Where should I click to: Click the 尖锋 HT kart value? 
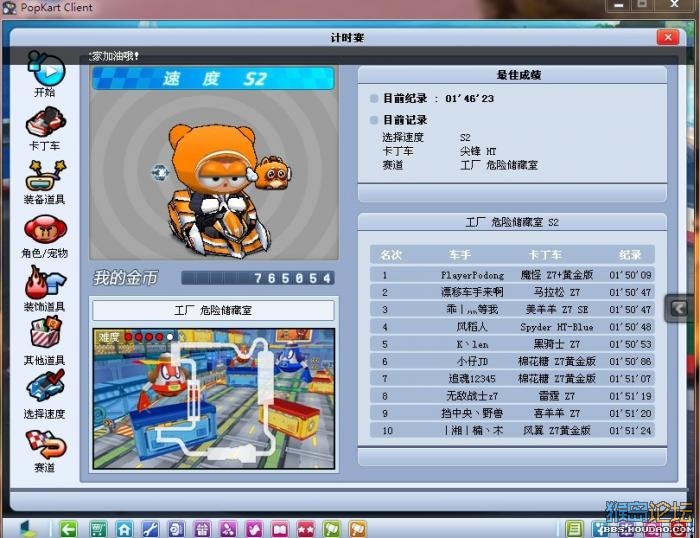pos(478,151)
